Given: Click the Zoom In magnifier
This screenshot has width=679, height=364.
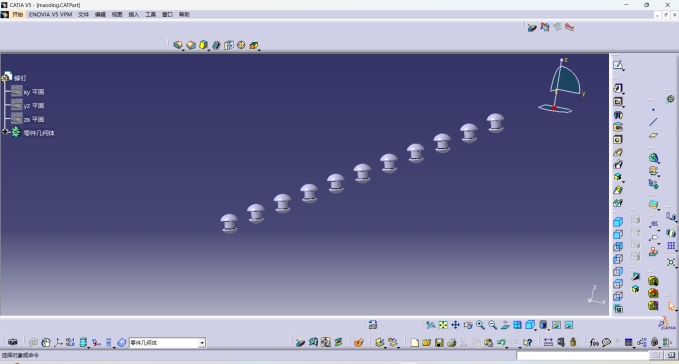Looking at the screenshot, I should coord(480,325).
